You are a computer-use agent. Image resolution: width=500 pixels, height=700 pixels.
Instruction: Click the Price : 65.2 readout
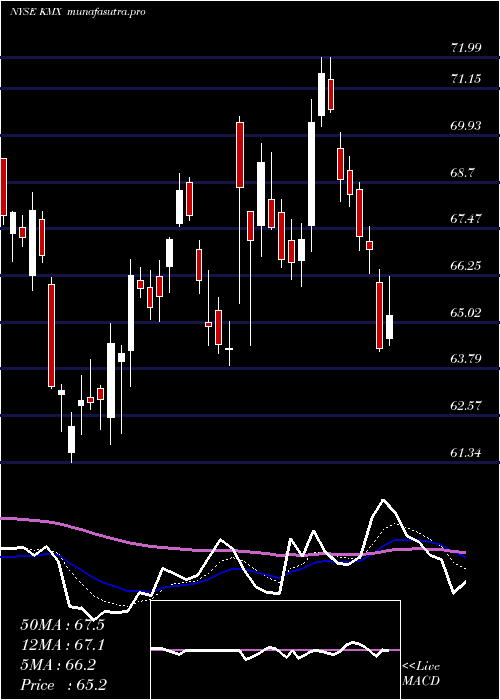pos(63,685)
